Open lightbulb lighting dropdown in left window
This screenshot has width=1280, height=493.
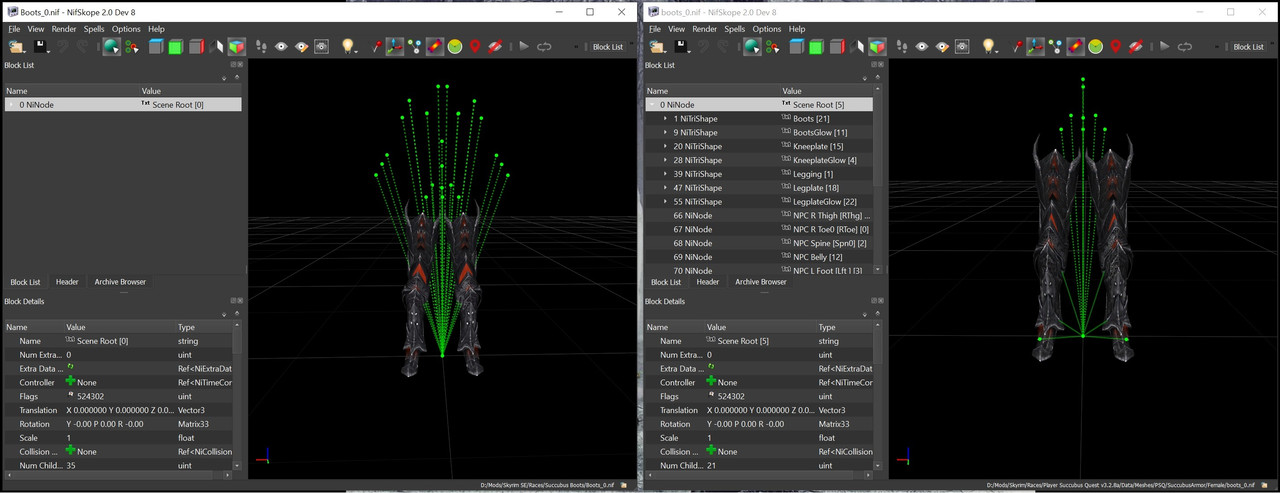(351, 46)
